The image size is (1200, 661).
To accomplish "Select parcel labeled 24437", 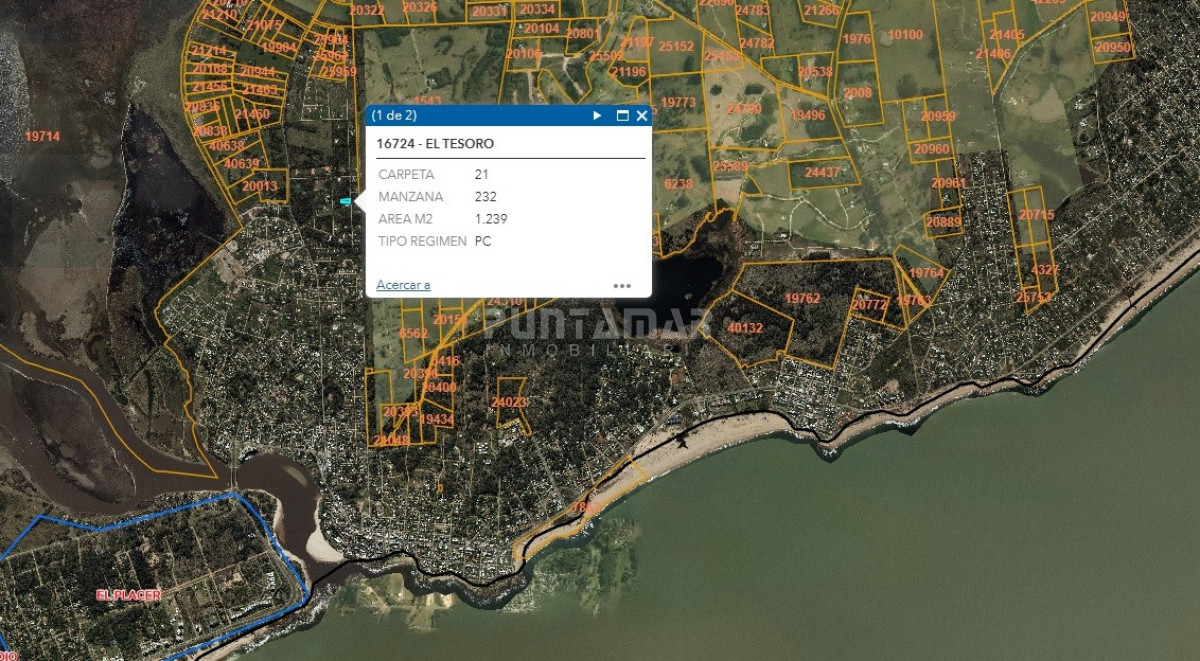I will (x=823, y=172).
